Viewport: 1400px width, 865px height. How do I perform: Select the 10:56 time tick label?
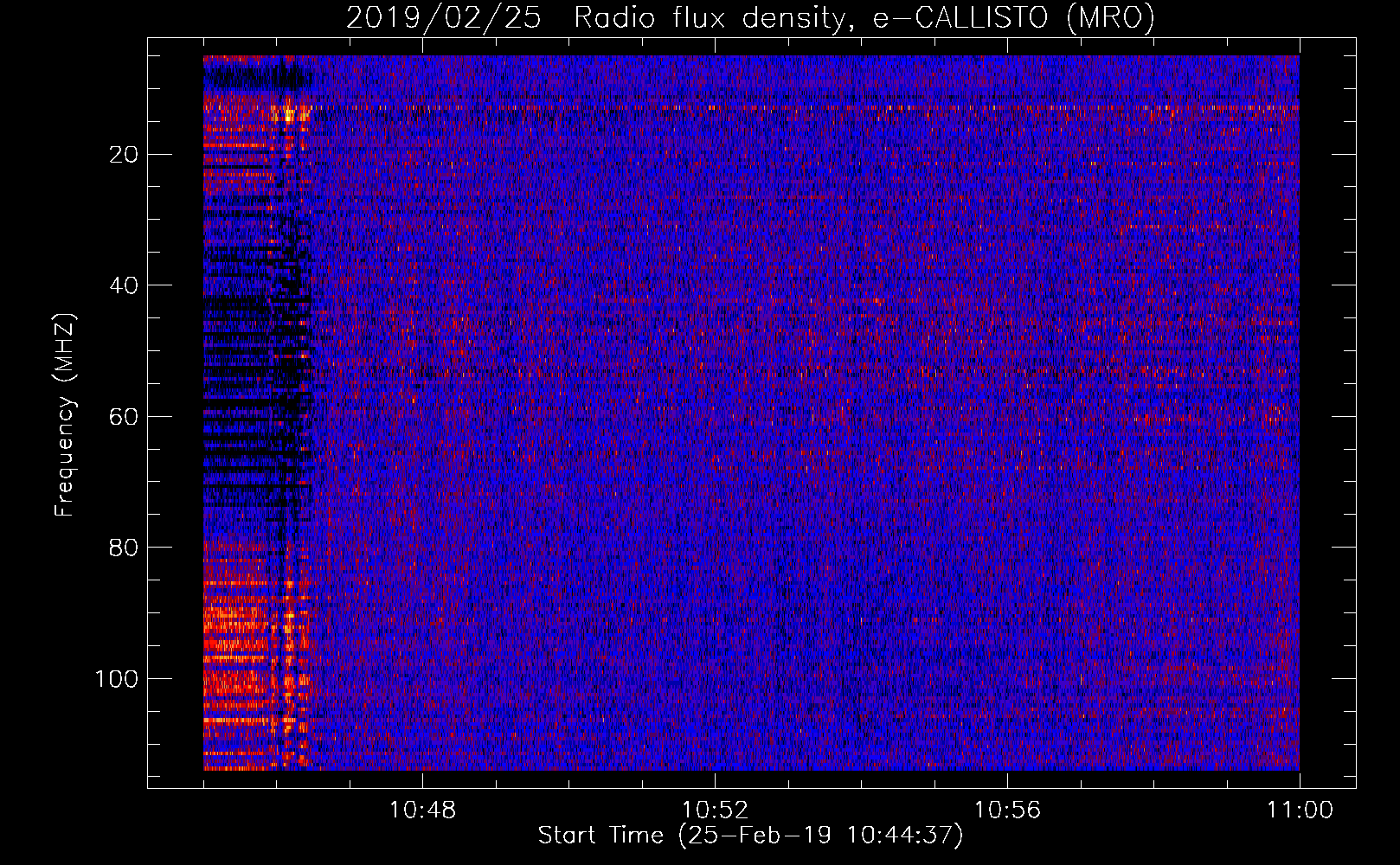point(1007,811)
